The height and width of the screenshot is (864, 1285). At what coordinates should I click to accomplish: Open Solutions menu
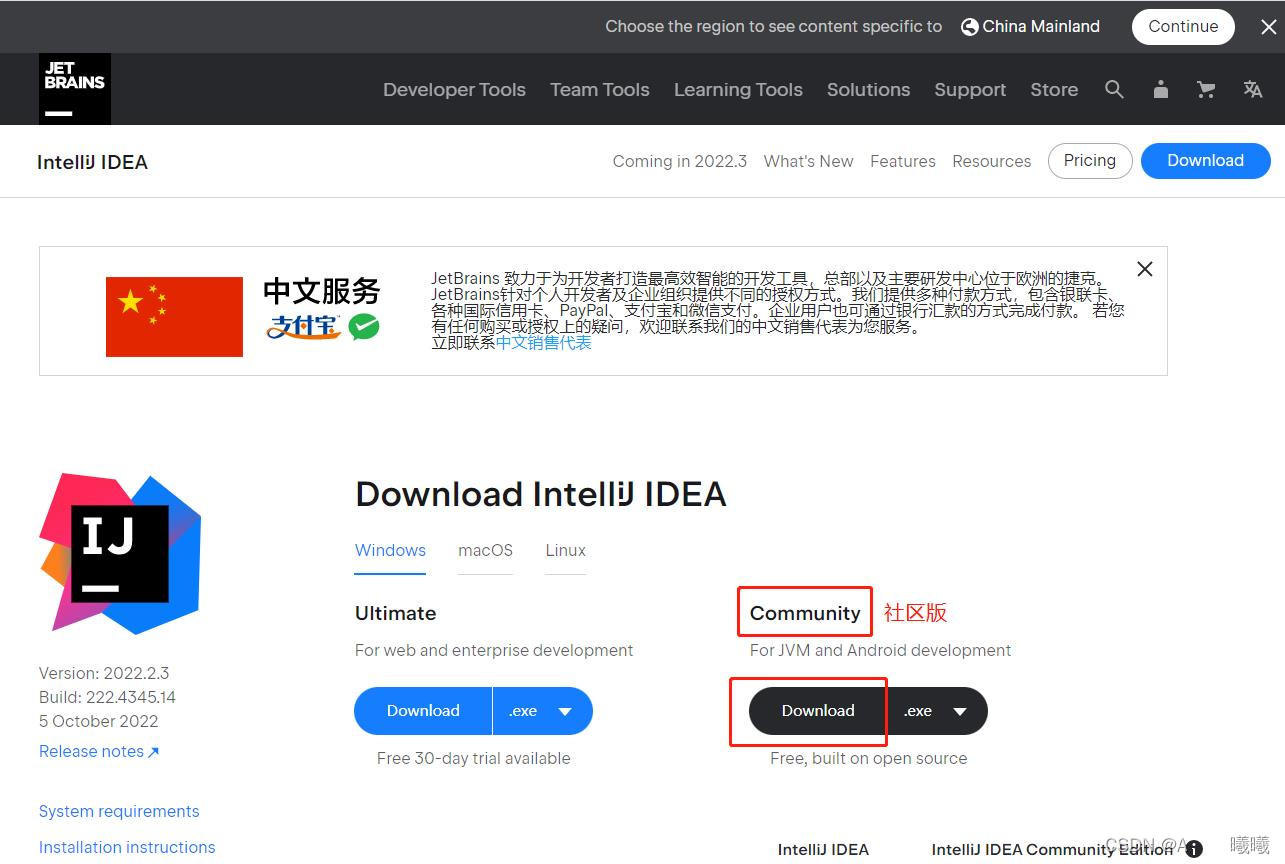pos(868,90)
